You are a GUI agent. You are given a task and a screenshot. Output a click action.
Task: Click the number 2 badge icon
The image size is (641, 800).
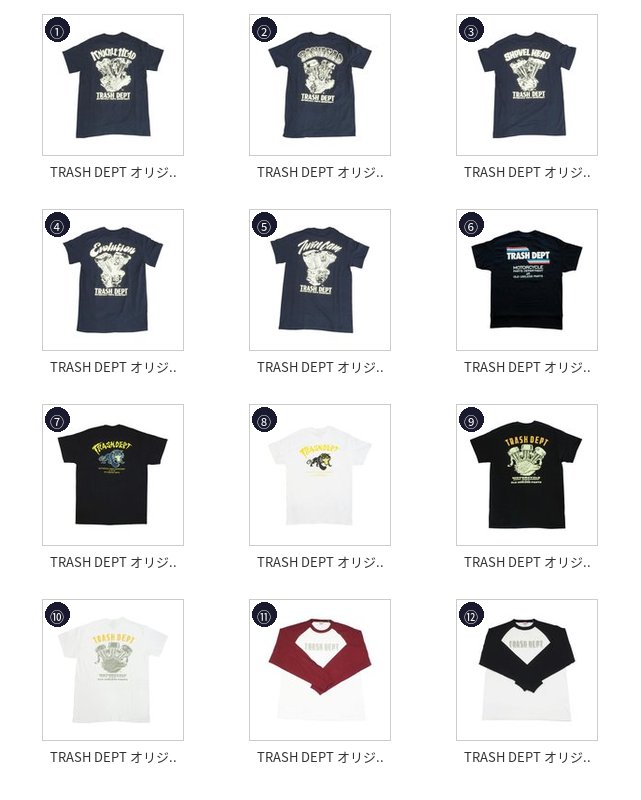264,30
